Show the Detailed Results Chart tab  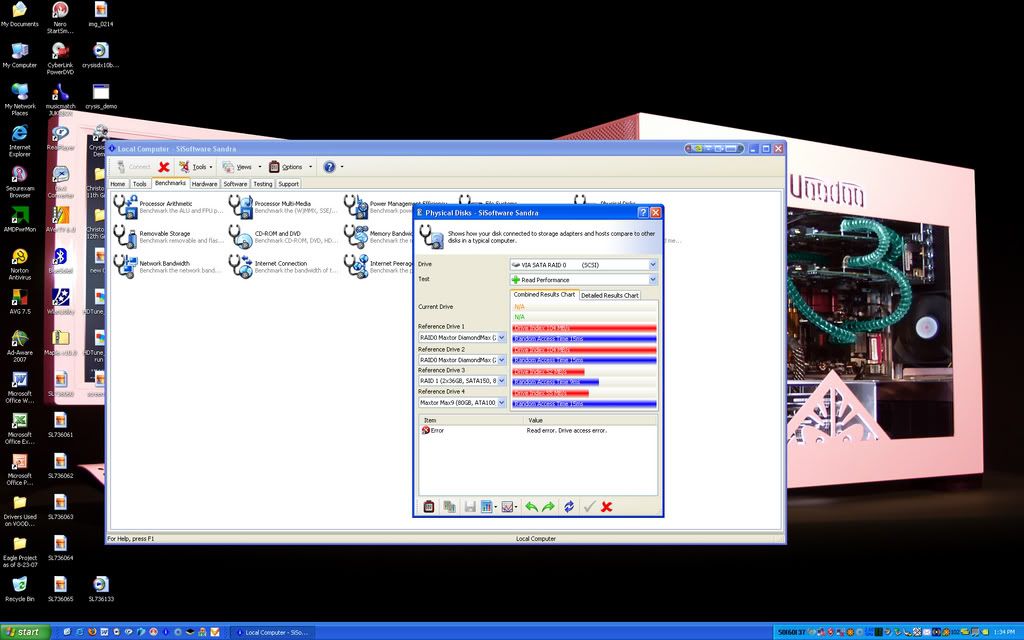tap(610, 295)
